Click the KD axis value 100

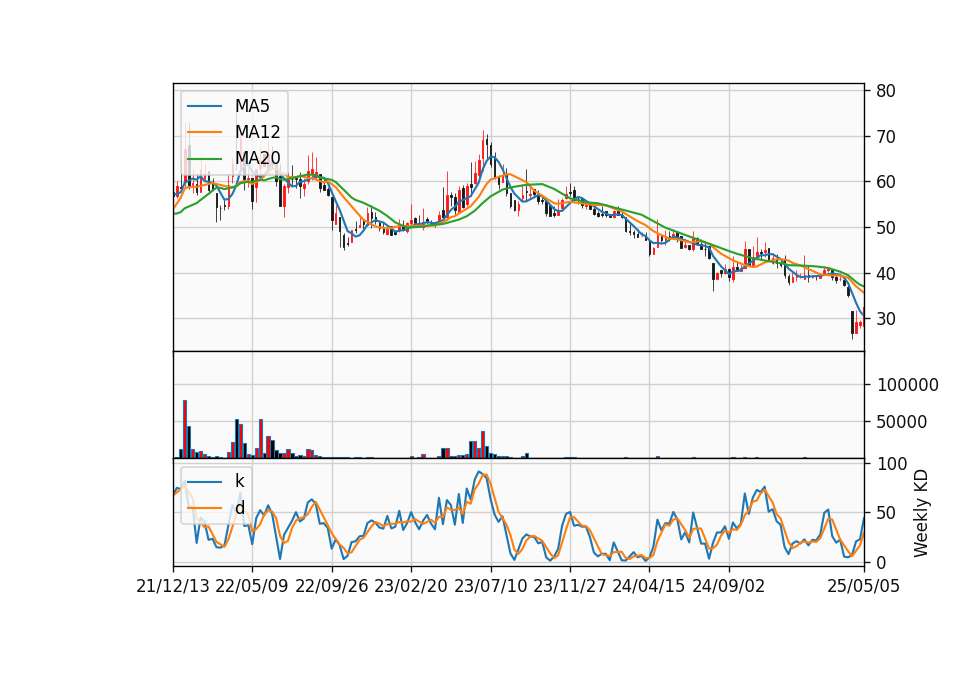pos(892,464)
